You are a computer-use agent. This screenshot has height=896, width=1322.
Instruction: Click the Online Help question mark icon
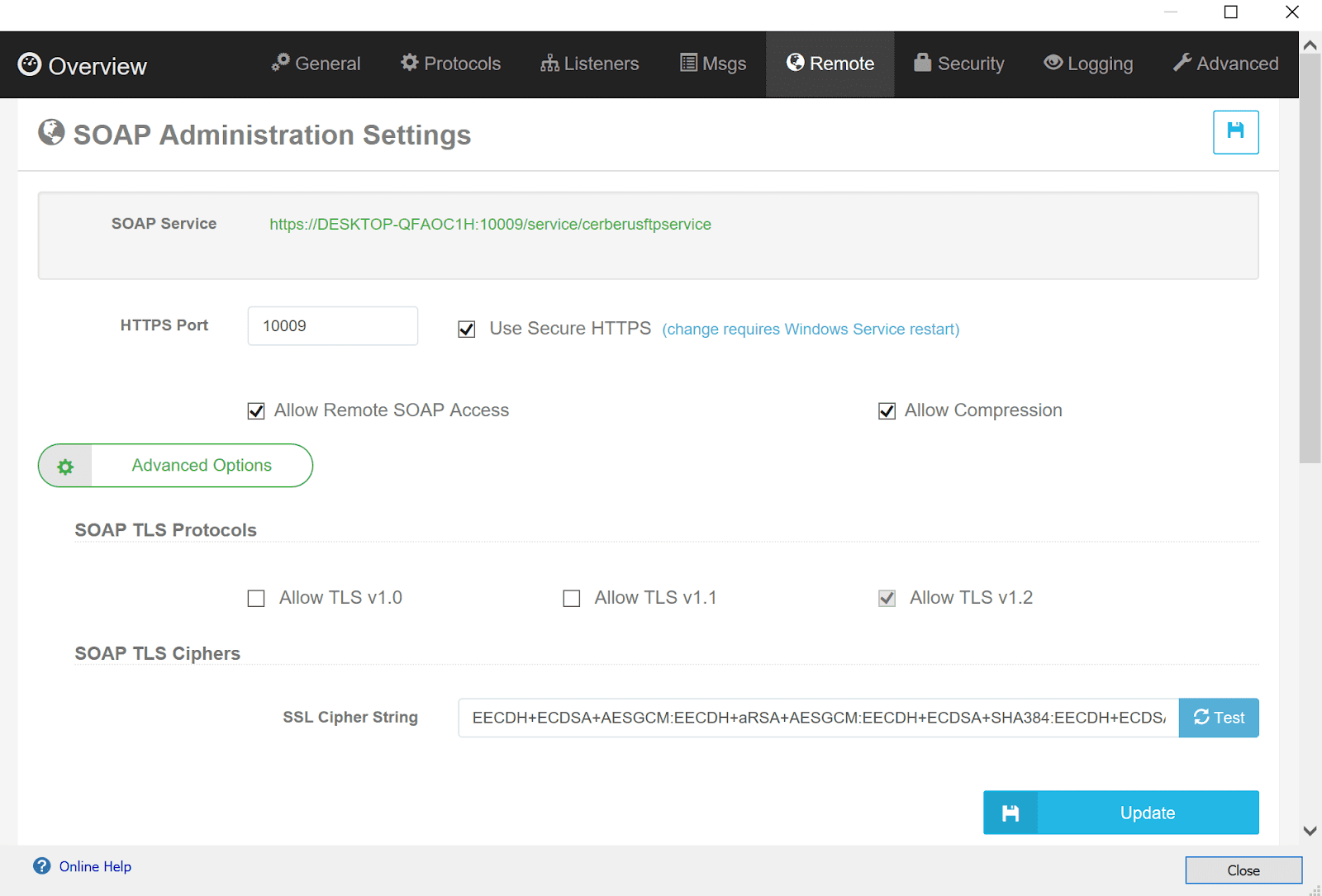pyautogui.click(x=41, y=865)
